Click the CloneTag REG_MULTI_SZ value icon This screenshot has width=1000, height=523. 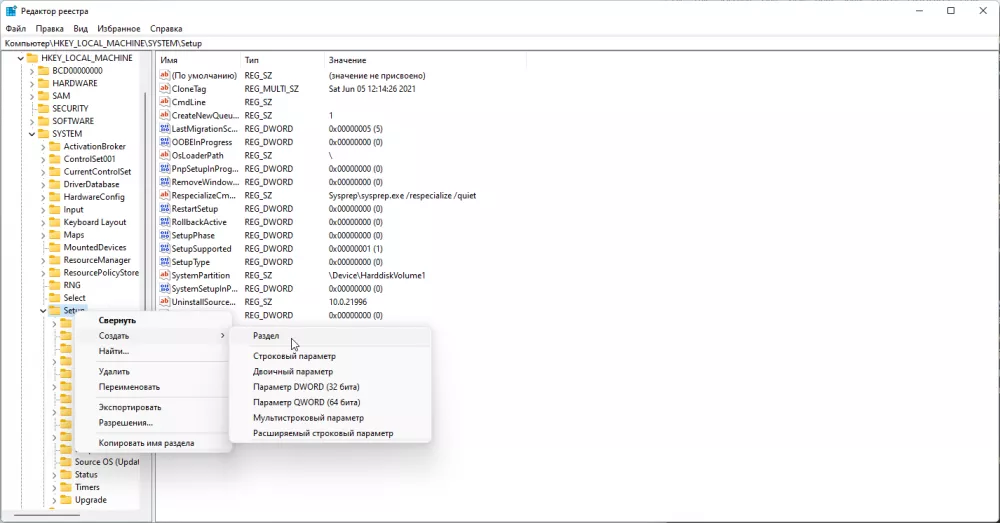point(164,89)
